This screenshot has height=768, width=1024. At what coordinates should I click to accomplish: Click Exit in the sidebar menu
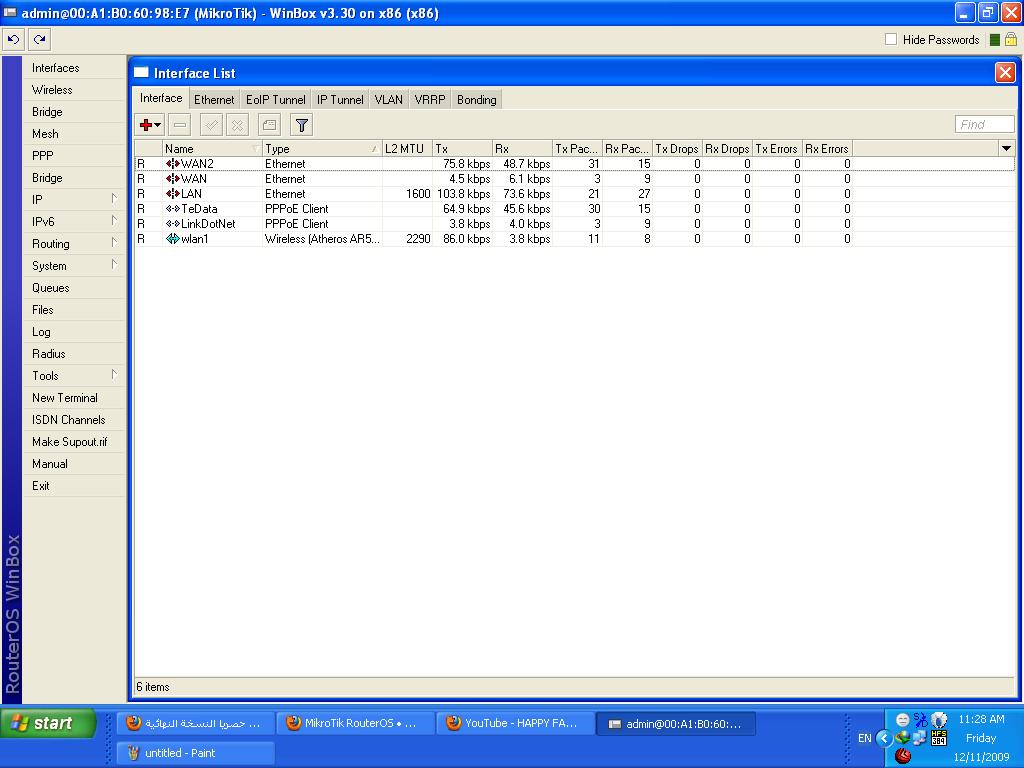point(74,486)
